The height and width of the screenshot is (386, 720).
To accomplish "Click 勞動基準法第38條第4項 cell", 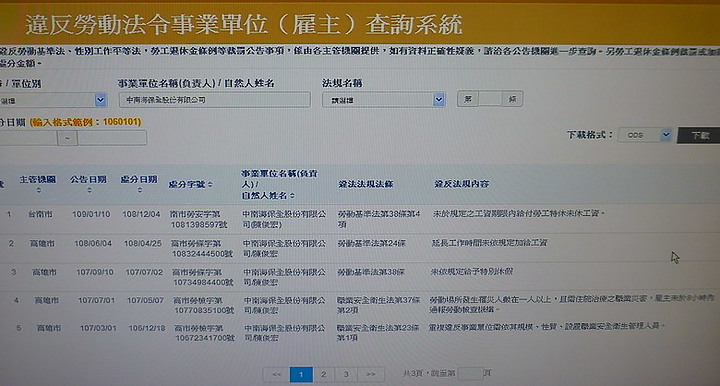I will [x=378, y=219].
